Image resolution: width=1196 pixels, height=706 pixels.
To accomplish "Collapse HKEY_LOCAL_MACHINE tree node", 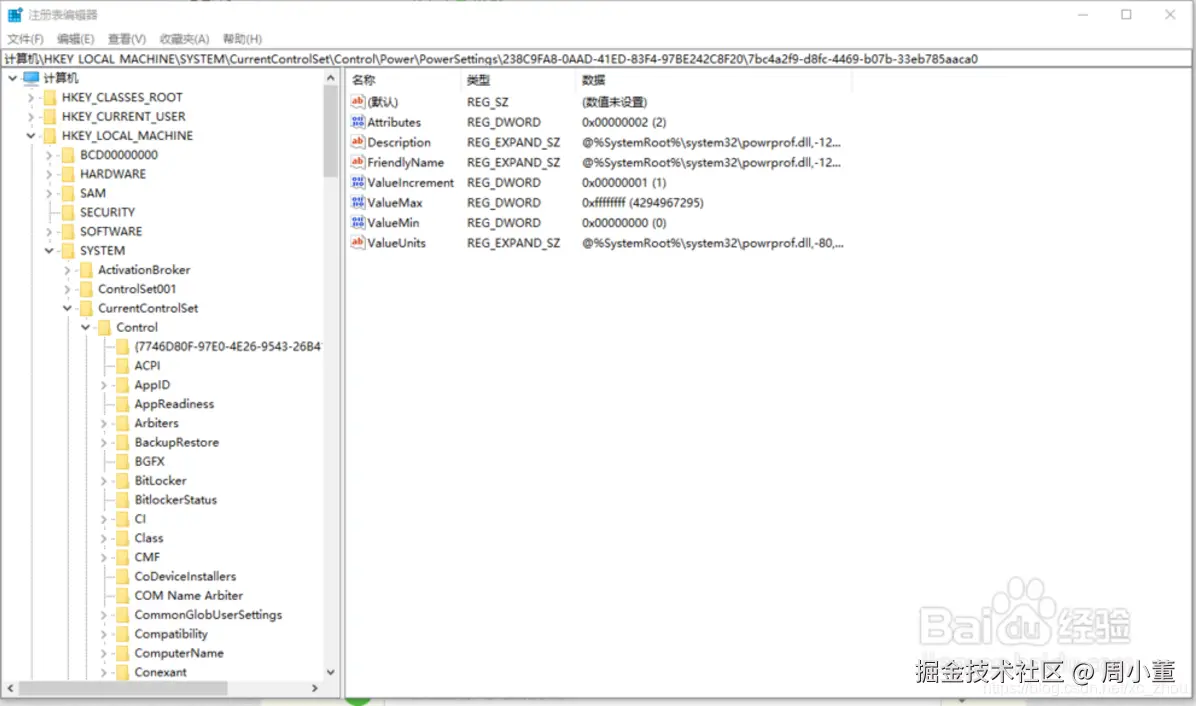I will tap(31, 136).
